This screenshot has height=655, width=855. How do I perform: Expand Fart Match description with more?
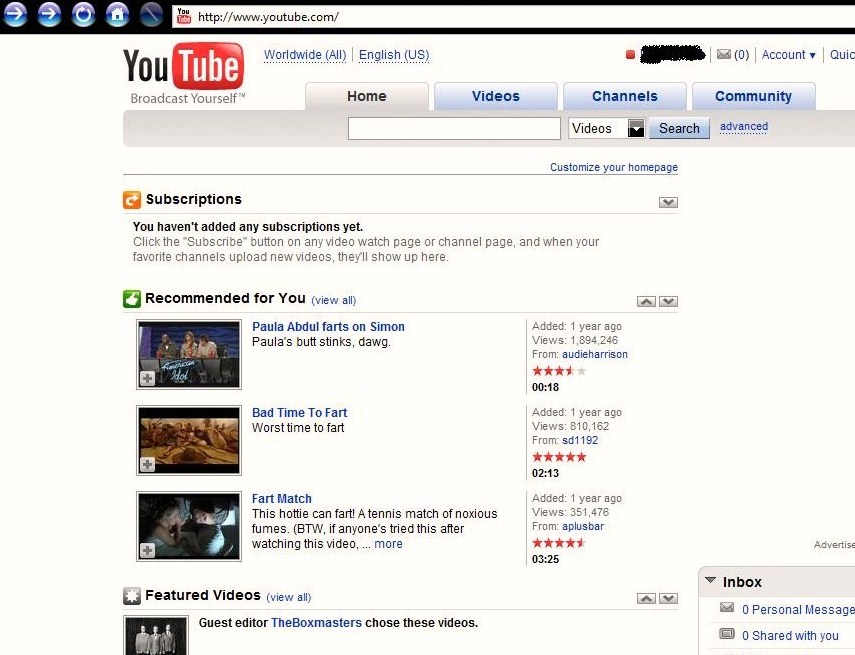[x=388, y=544]
